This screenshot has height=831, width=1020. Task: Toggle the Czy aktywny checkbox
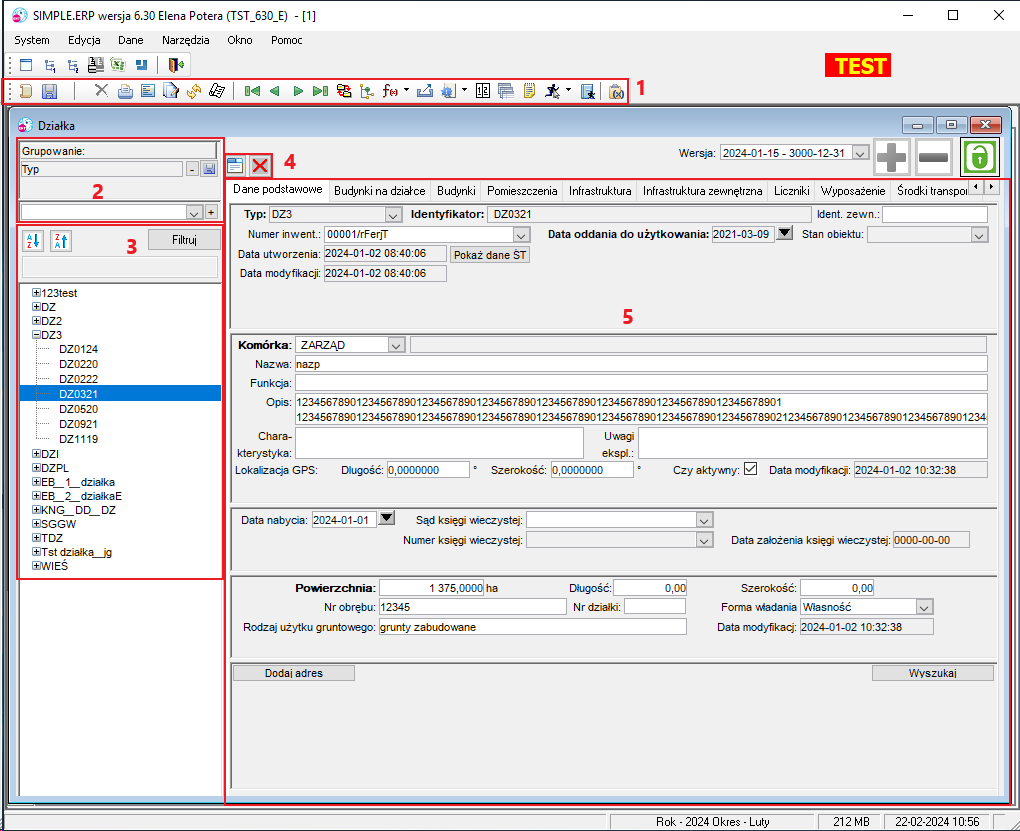(750, 469)
